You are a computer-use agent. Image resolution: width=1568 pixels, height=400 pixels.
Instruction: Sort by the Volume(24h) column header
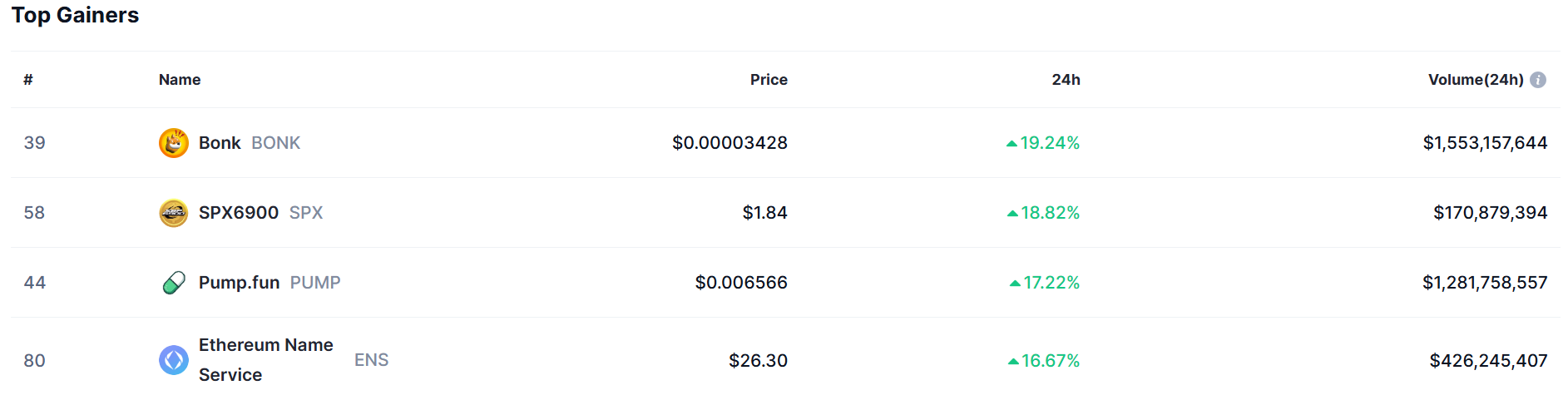point(1476,80)
